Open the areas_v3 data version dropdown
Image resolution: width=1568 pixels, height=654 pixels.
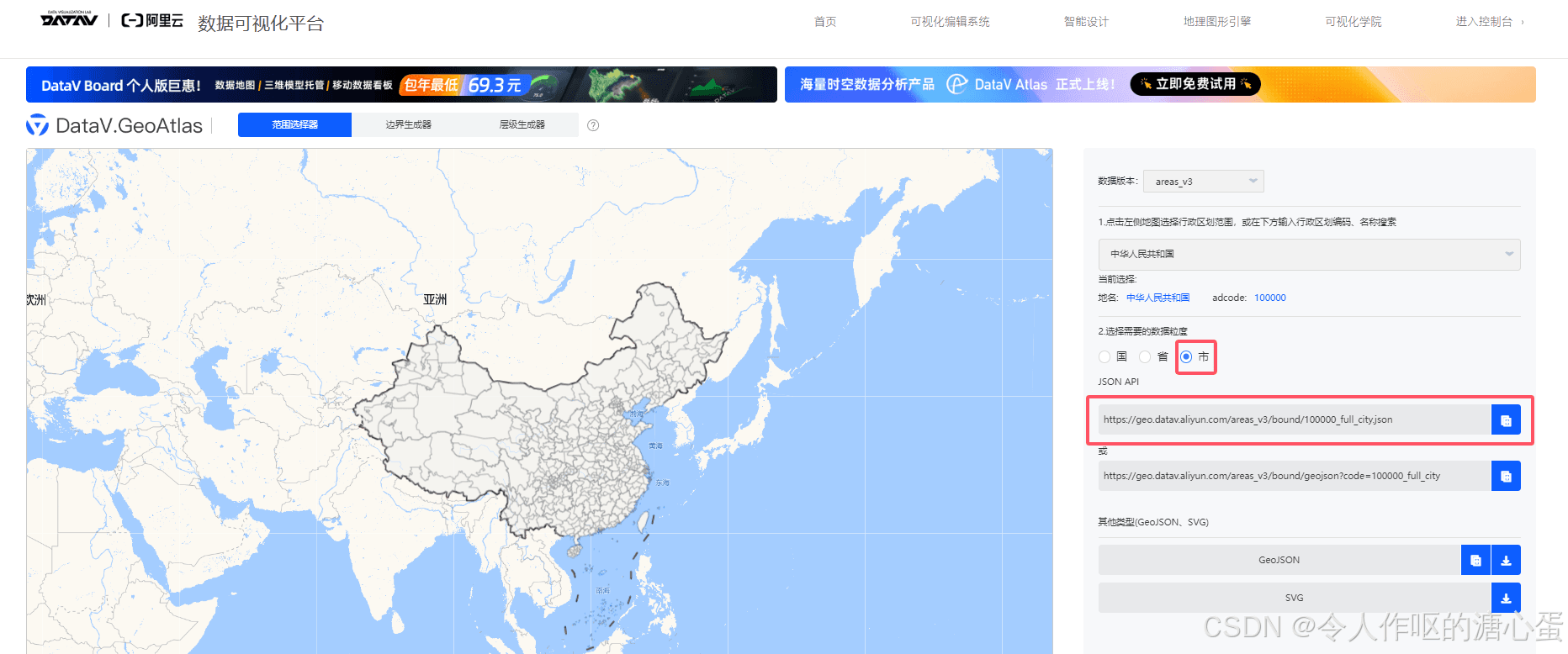1203,182
